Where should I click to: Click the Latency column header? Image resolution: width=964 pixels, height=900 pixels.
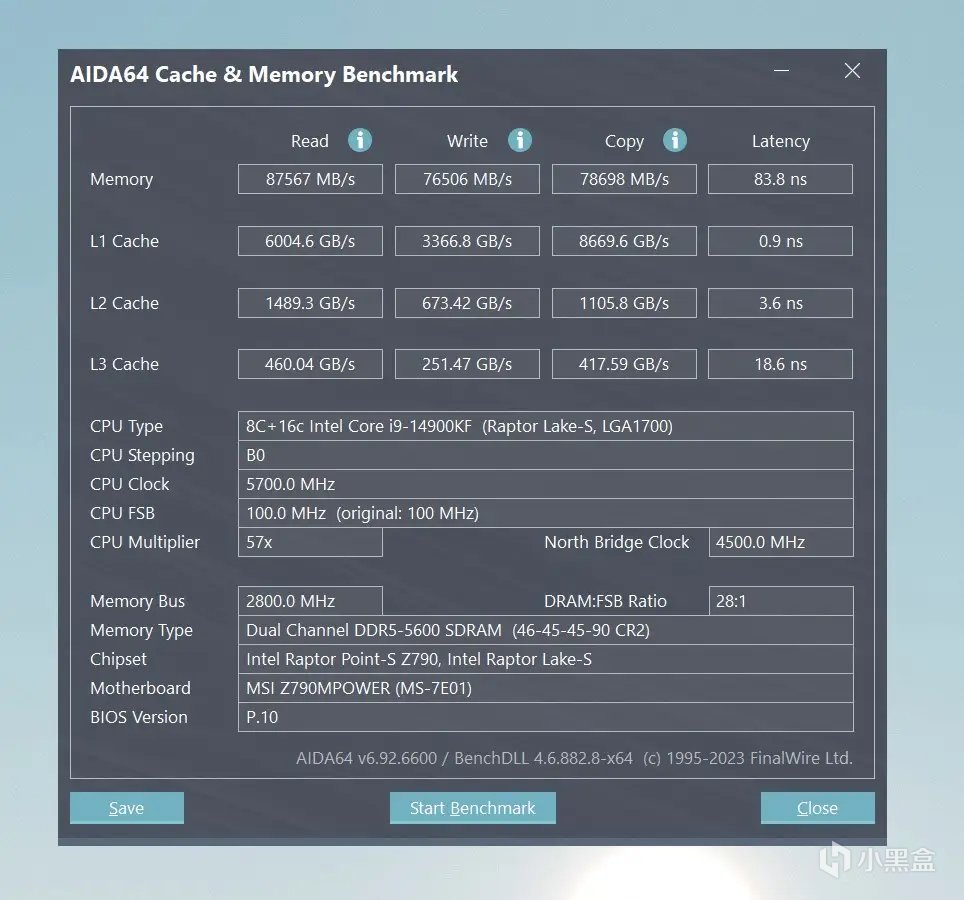(x=781, y=141)
